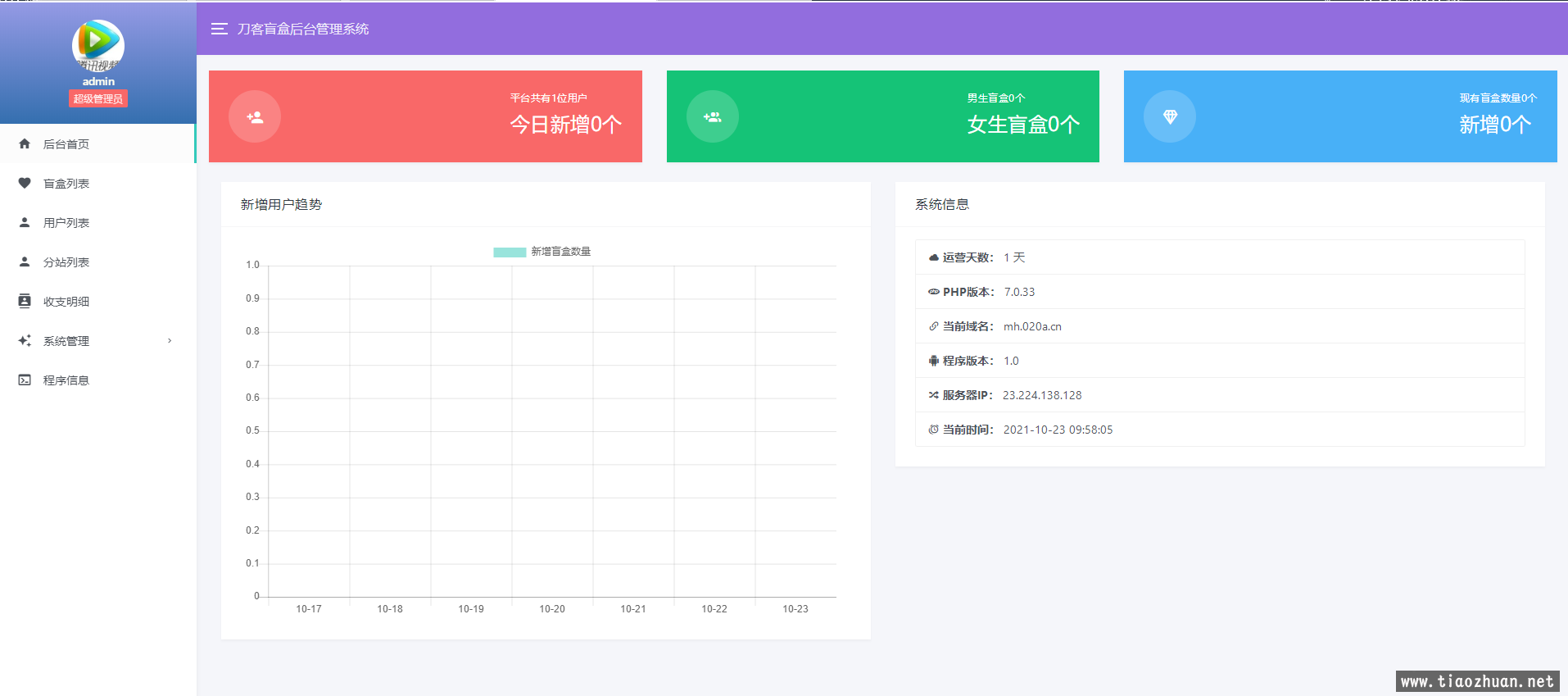Toggle the hamburger sidebar menu icon
This screenshot has height=696, width=1568.
pyautogui.click(x=219, y=29)
